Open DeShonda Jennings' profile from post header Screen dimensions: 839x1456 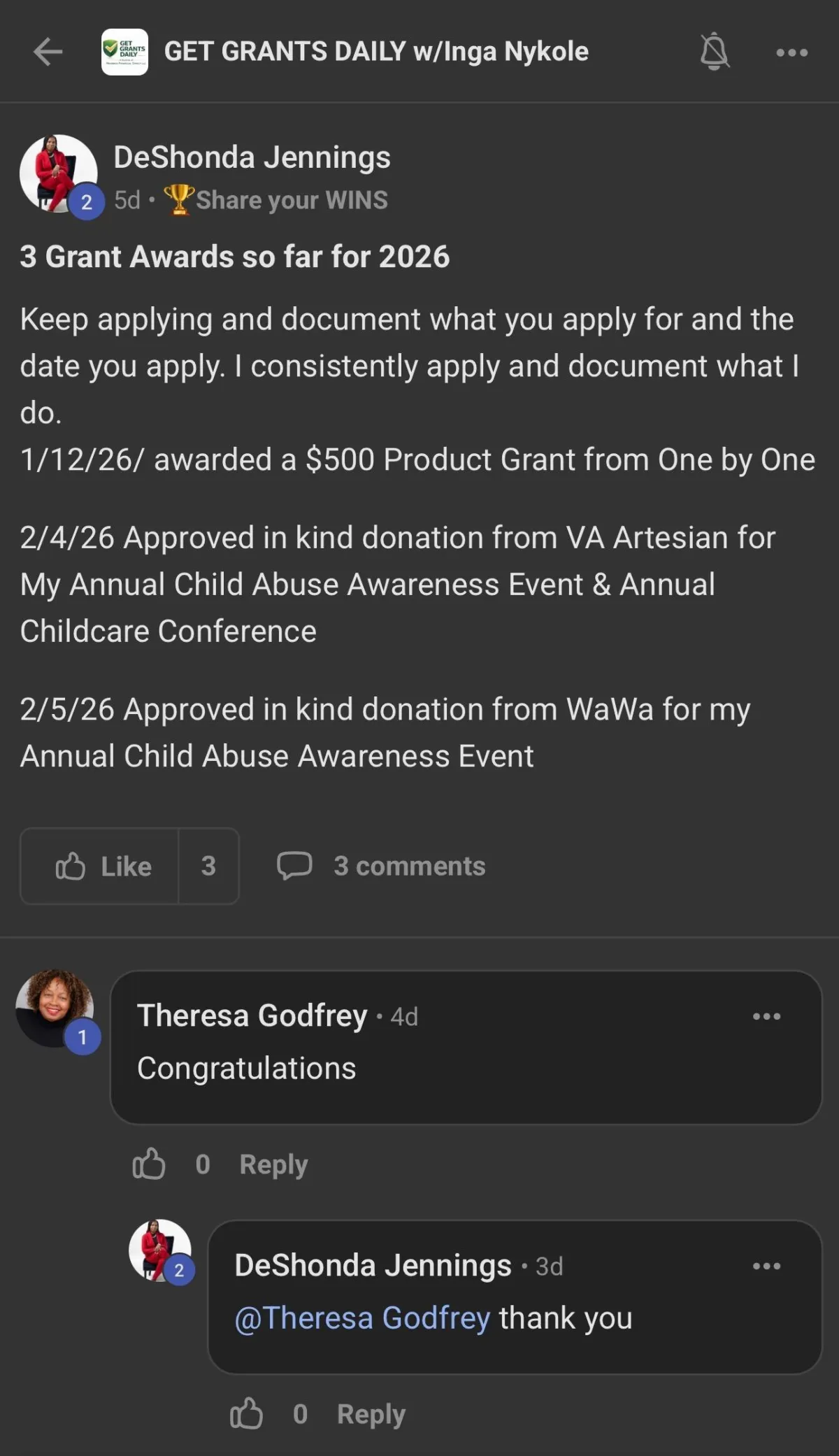point(252,157)
